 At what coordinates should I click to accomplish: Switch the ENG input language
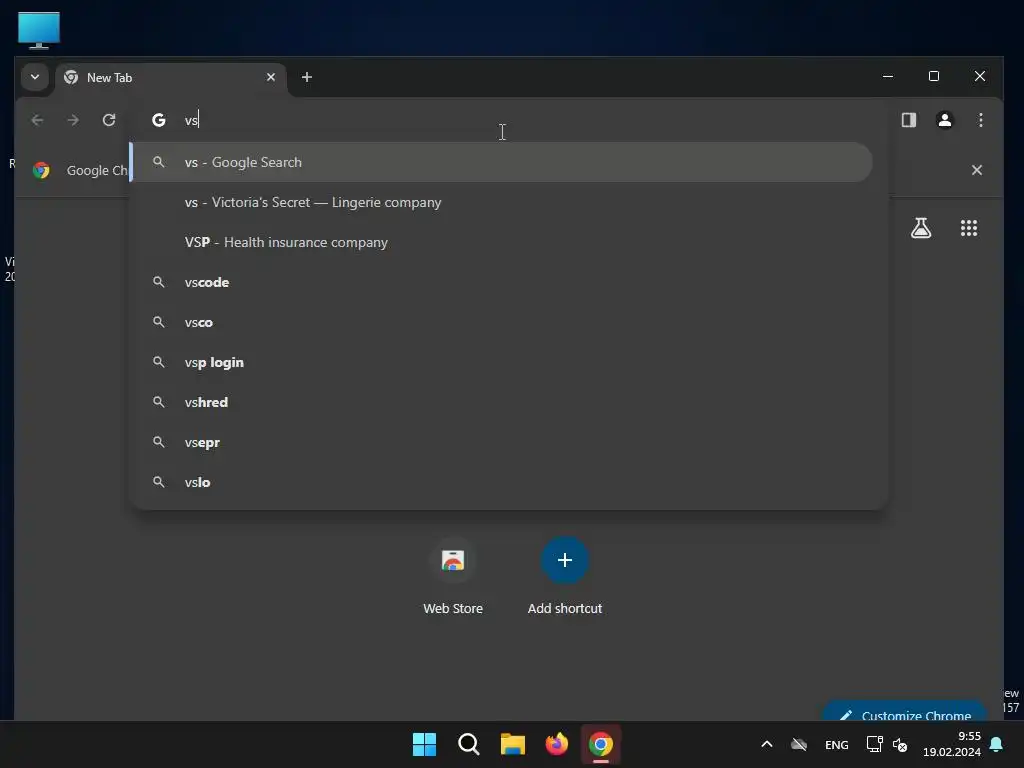tap(837, 744)
